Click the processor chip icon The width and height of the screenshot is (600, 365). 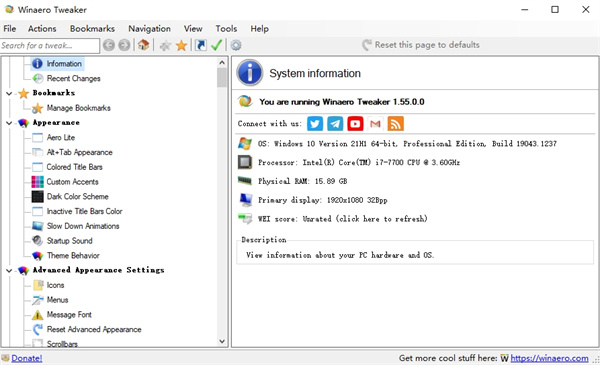245,162
